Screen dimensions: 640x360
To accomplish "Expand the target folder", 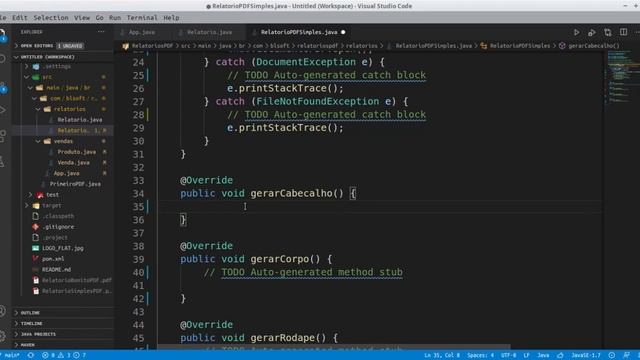I will (x=51, y=205).
